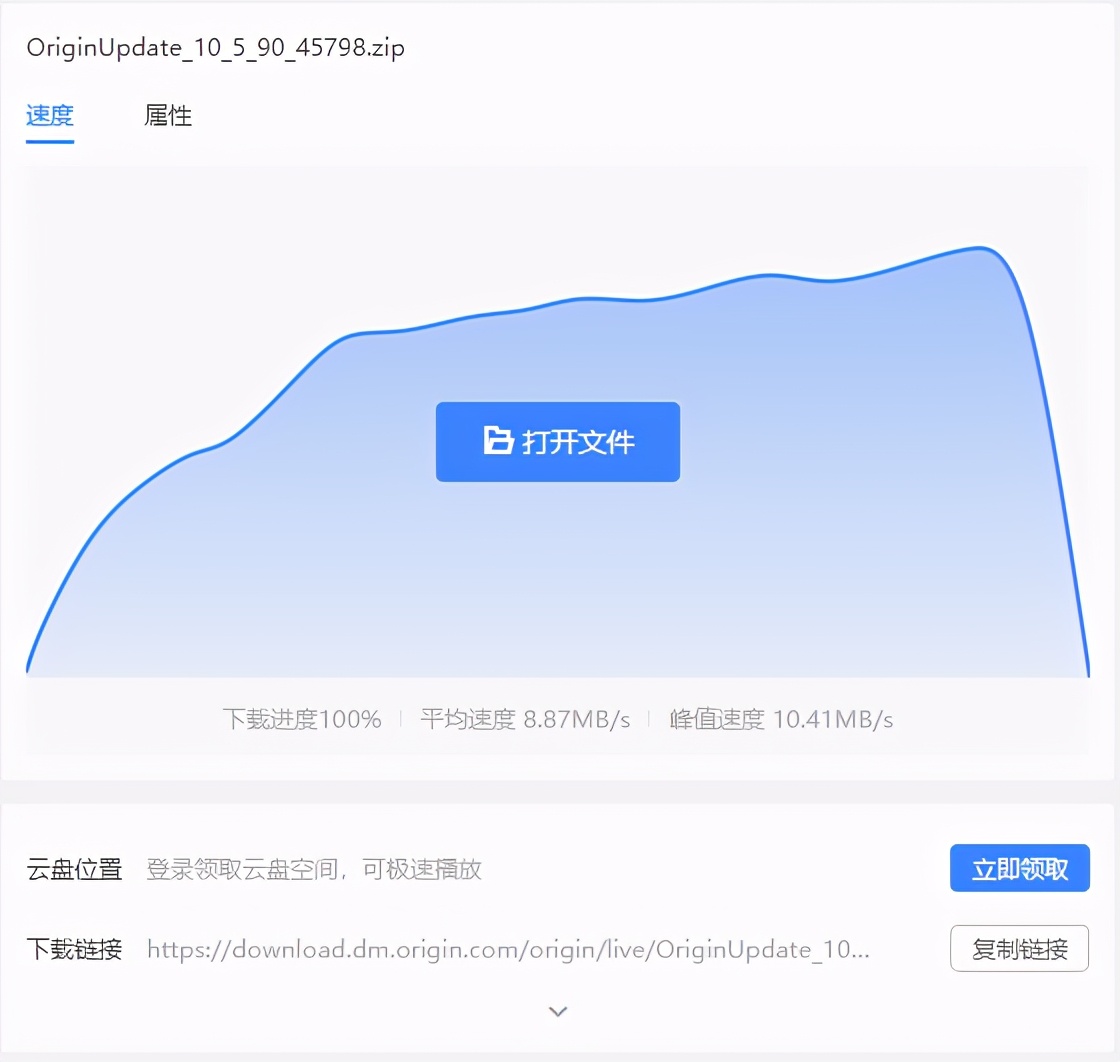Select the filename OriginUpdate_10_5_90_45798.zip
Image resolution: width=1120 pixels, height=1062 pixels.
tap(215, 47)
